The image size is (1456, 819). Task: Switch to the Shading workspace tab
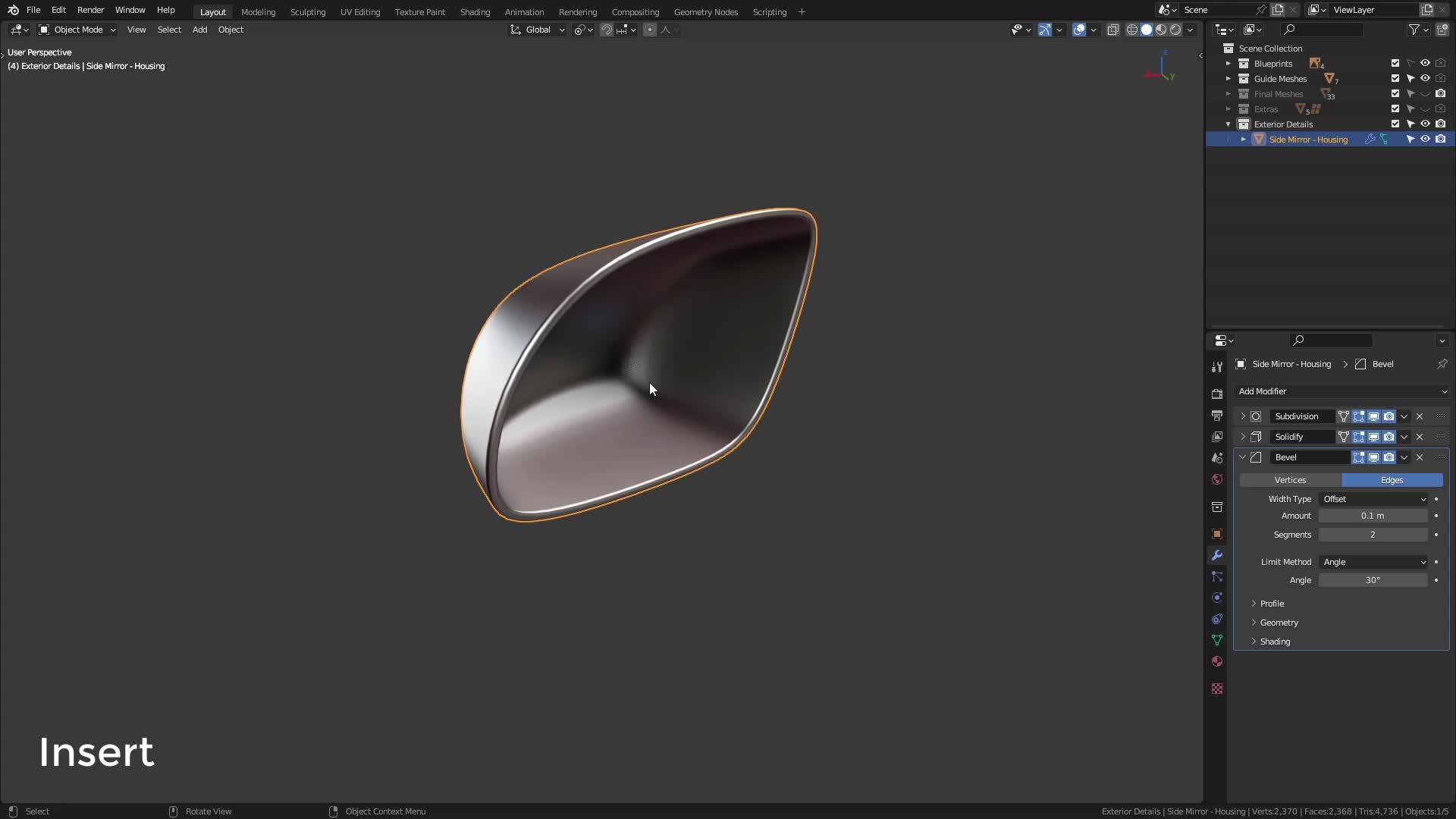coord(475,12)
